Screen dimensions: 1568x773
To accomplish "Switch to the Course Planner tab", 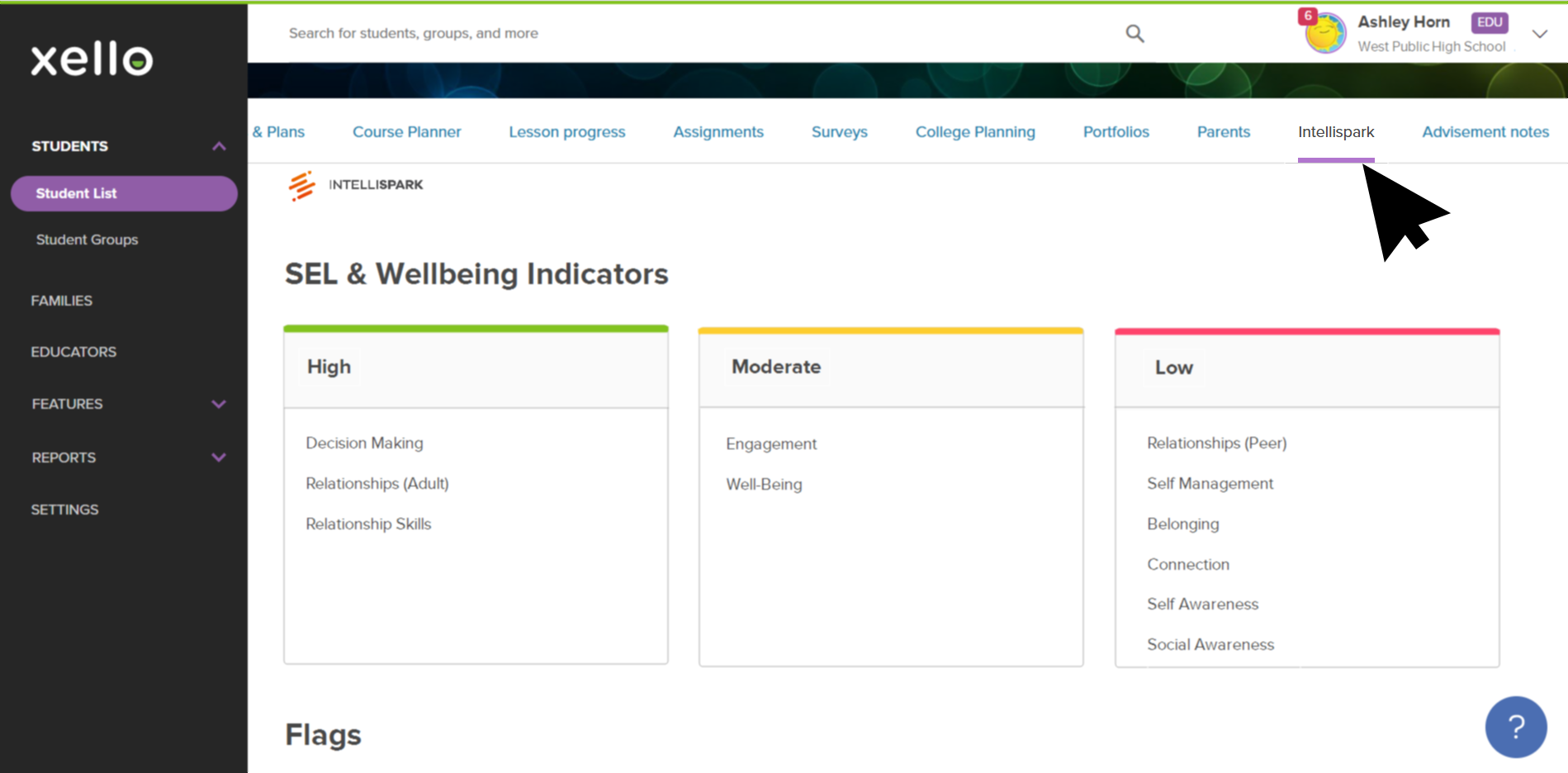I will click(x=406, y=131).
